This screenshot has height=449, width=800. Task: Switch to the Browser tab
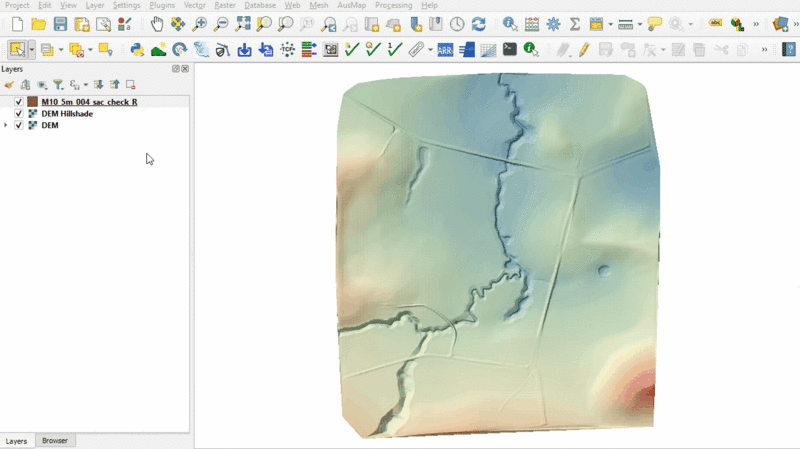(x=55, y=441)
